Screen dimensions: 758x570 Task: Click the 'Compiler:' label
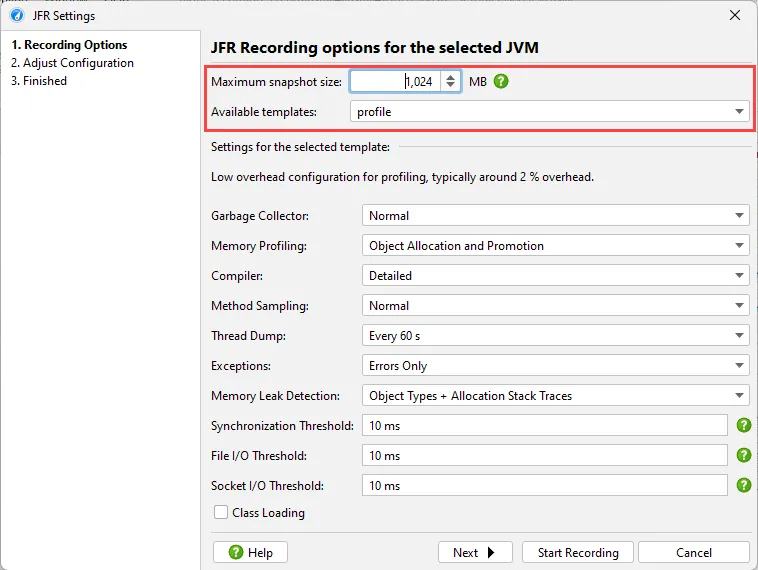tap(237, 276)
